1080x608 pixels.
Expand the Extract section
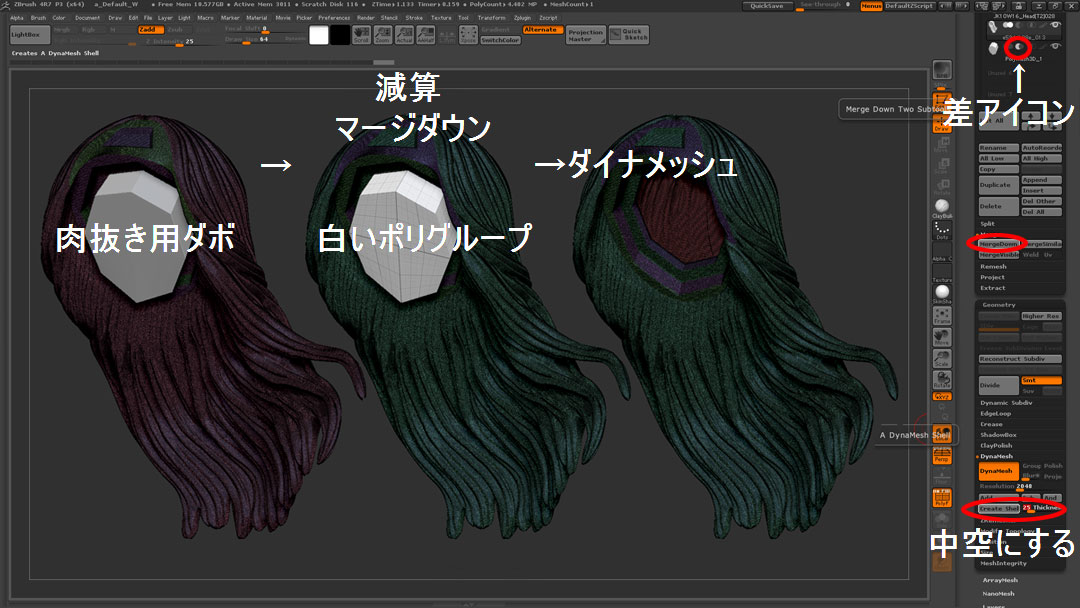(x=993, y=288)
